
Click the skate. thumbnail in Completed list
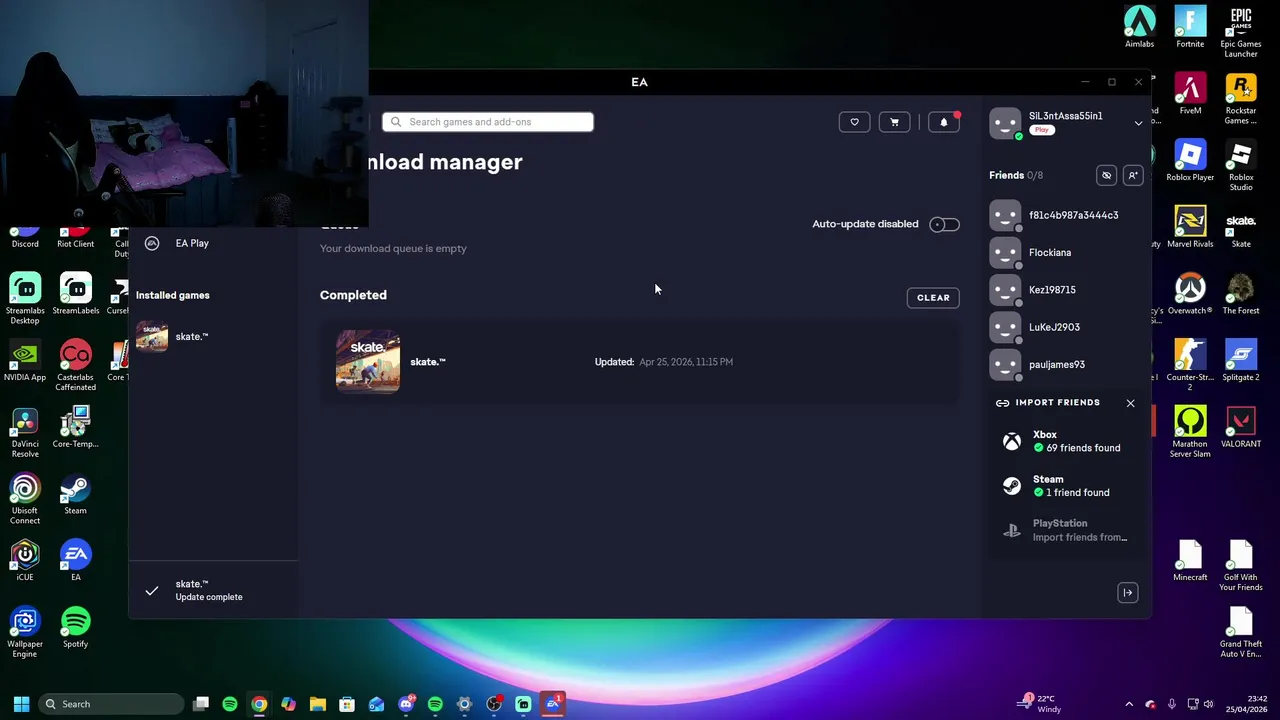pyautogui.click(x=368, y=361)
